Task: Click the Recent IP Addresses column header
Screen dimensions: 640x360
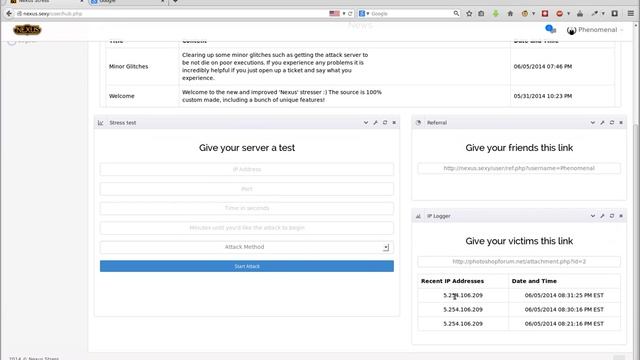Action: coord(452,281)
